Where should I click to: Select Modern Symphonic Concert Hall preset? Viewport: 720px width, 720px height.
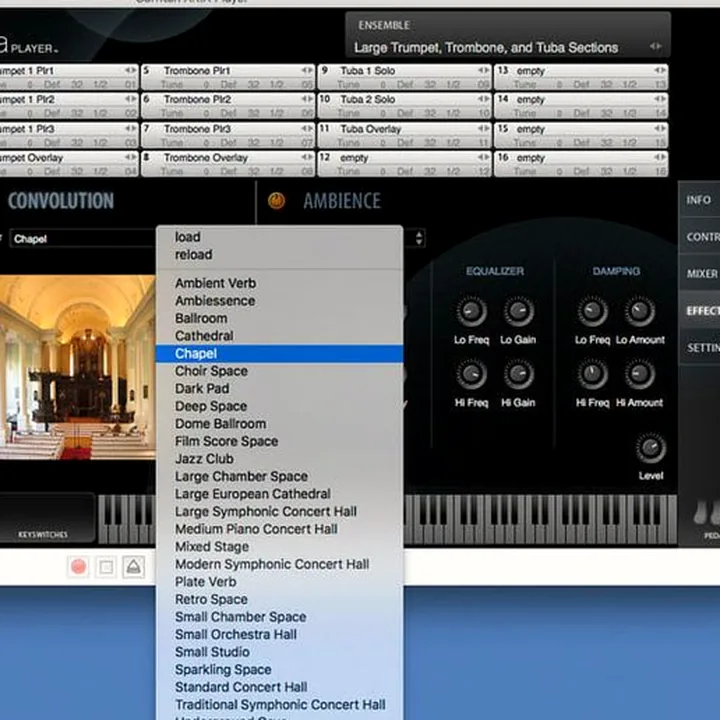[x=280, y=564]
